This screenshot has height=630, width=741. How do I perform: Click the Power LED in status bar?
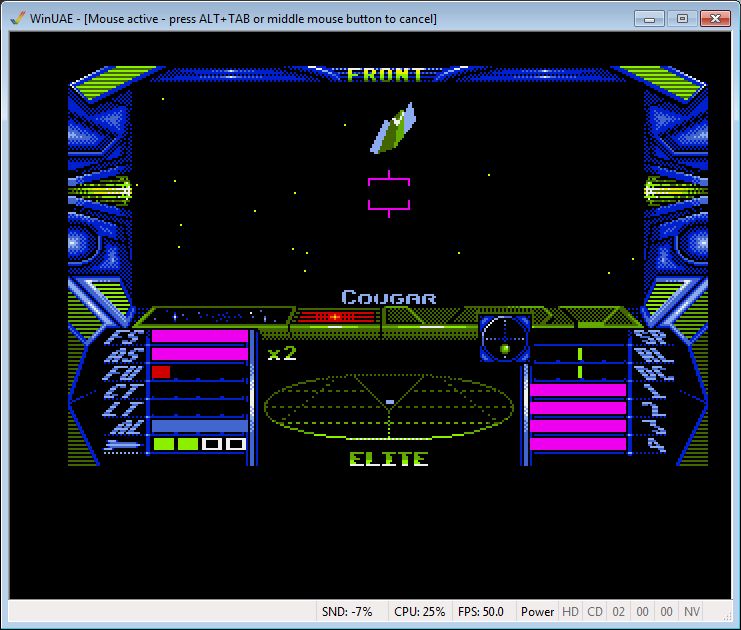[x=537, y=612]
